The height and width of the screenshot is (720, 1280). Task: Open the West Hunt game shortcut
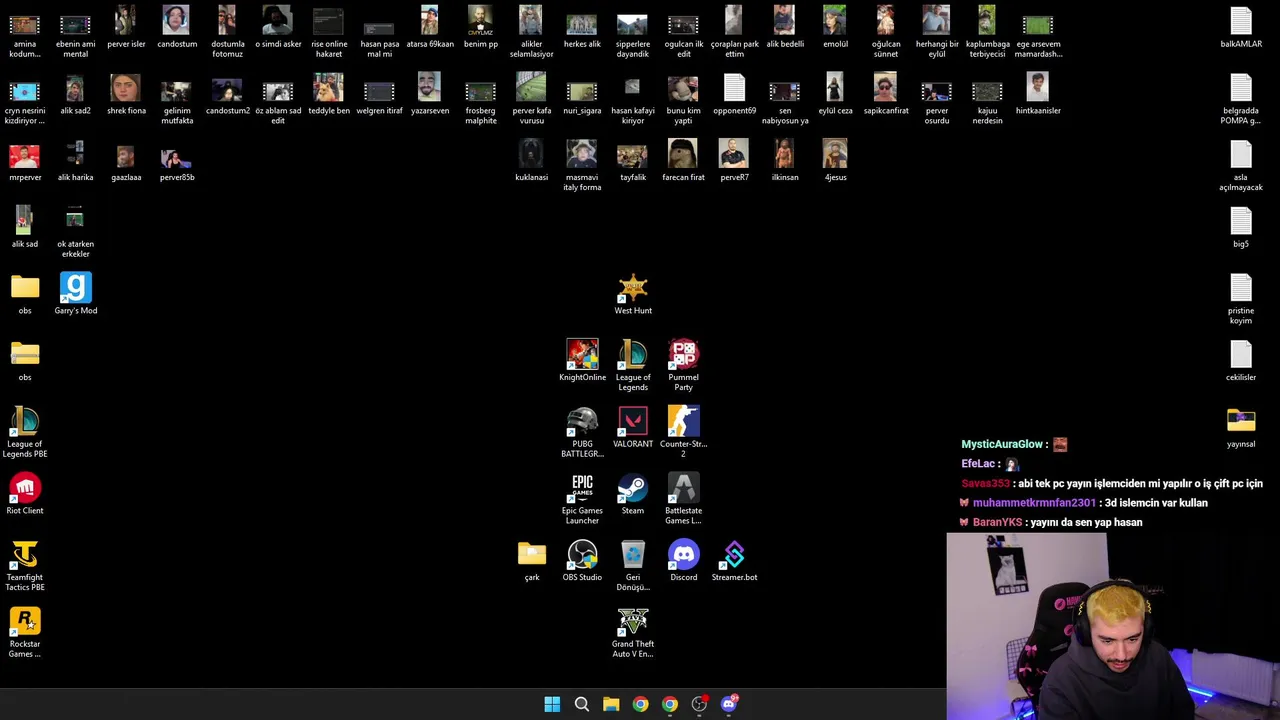pyautogui.click(x=633, y=294)
